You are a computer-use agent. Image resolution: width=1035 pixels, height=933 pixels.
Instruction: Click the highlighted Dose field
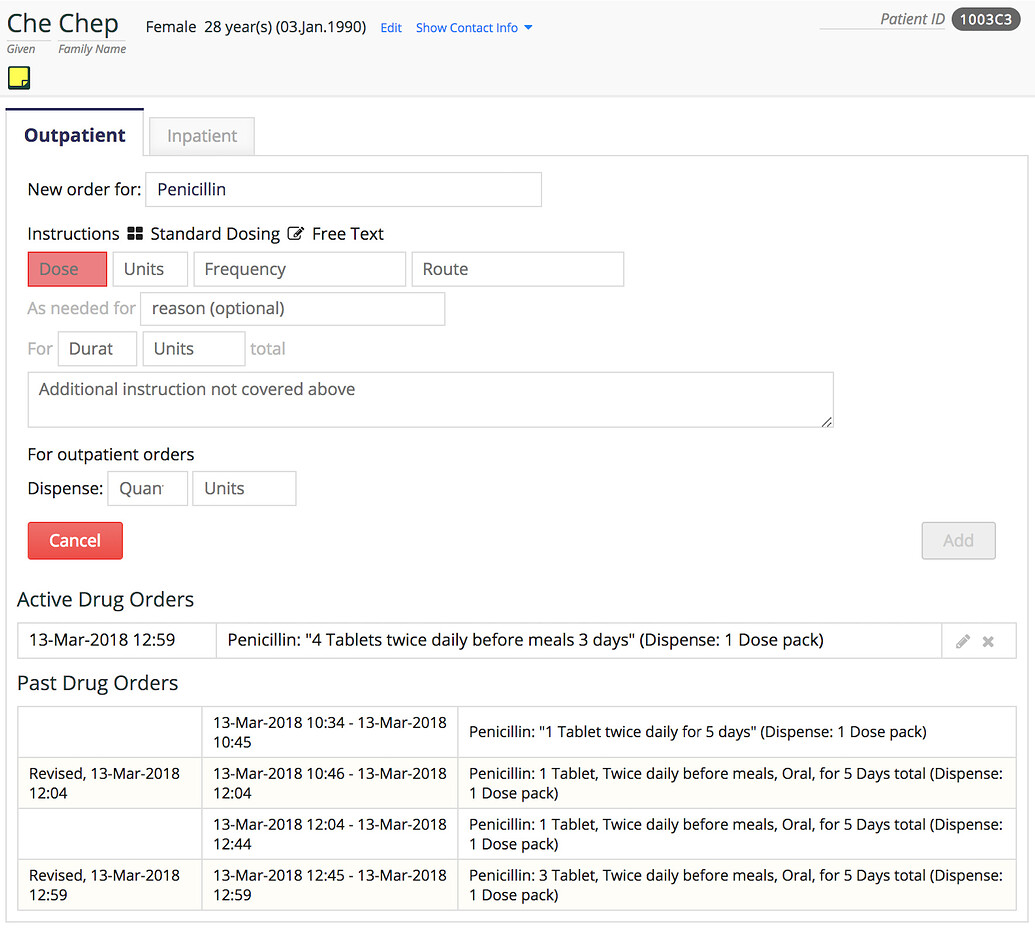pyautogui.click(x=67, y=269)
